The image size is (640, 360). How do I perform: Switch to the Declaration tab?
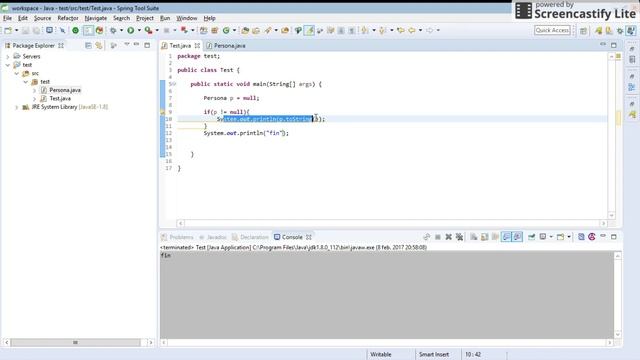(250, 237)
